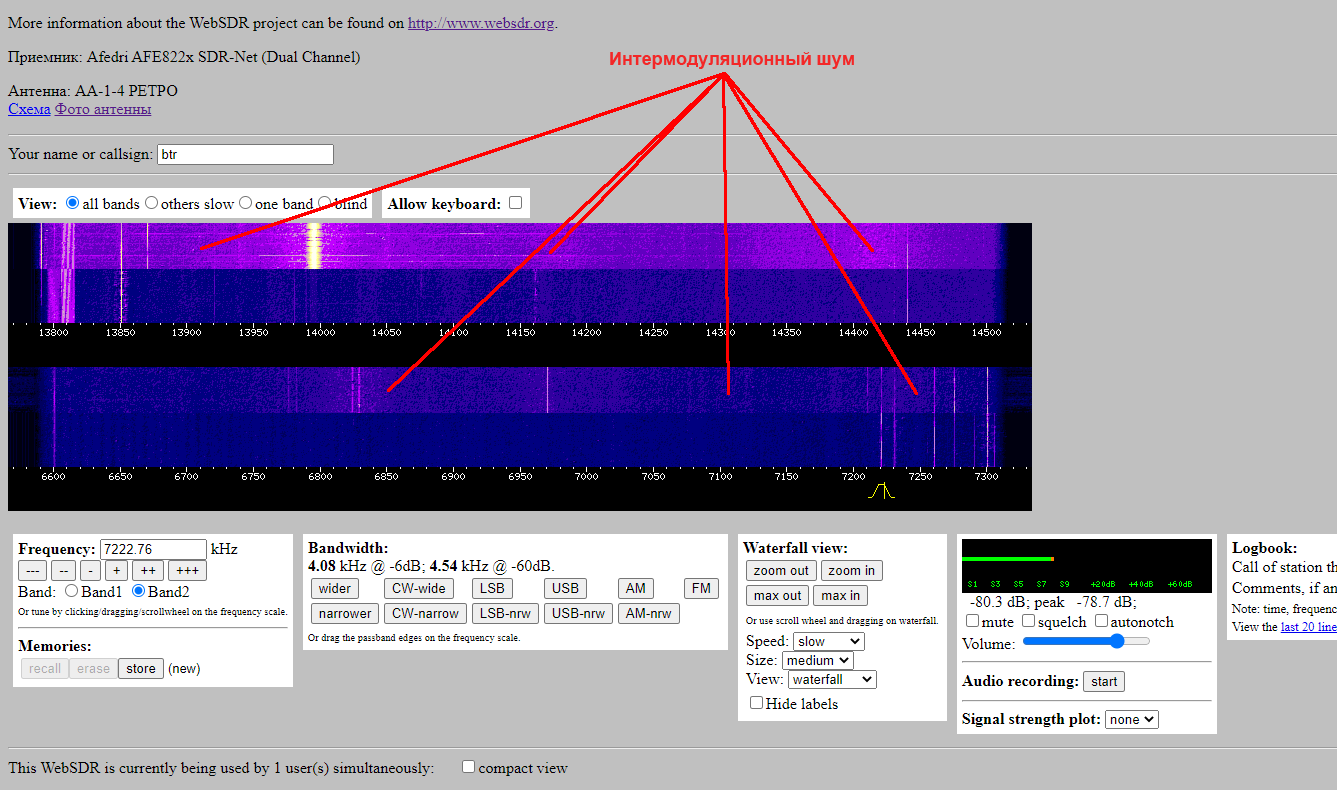Click the store memory button
Viewport: 1337px width, 790px height.
(140, 669)
